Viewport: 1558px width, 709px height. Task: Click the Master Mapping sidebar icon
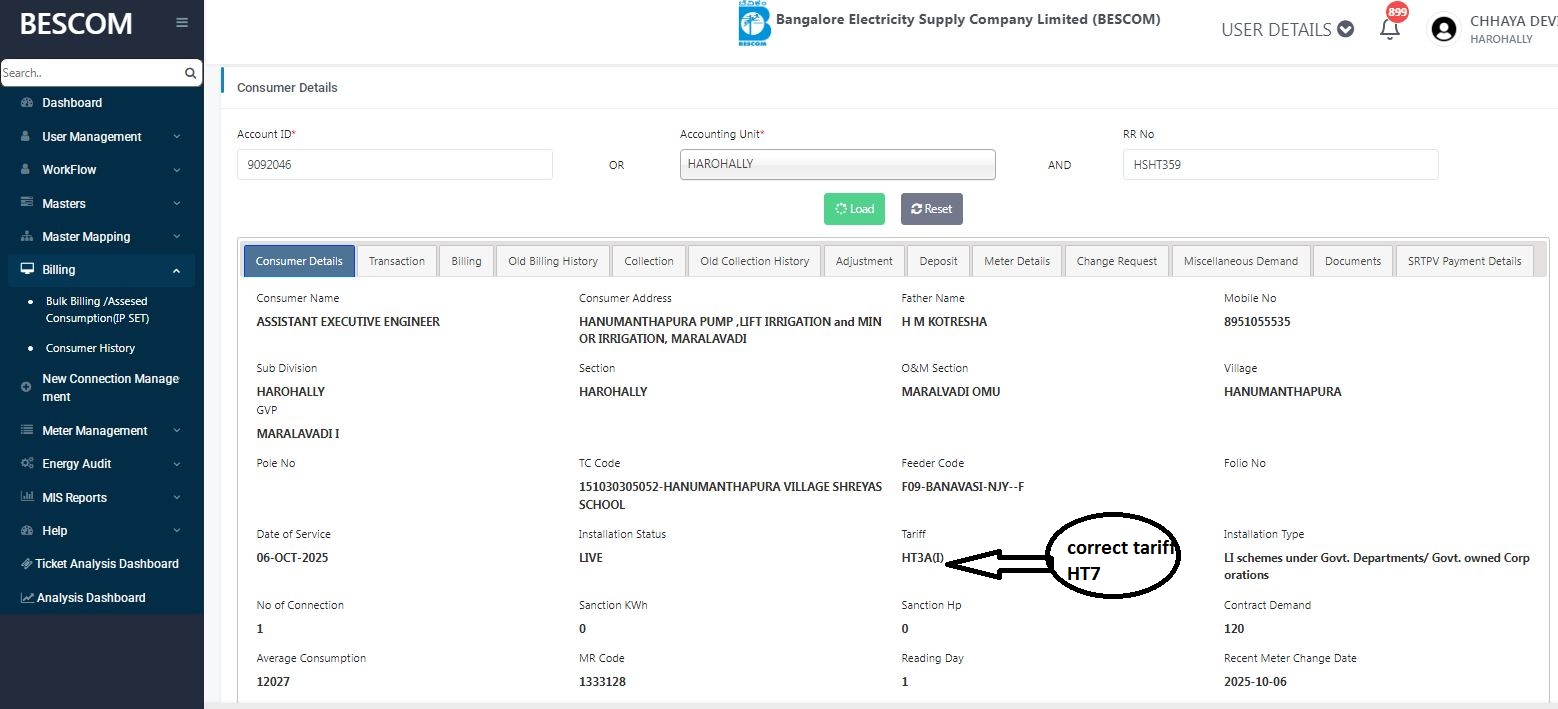pyautogui.click(x=27, y=237)
